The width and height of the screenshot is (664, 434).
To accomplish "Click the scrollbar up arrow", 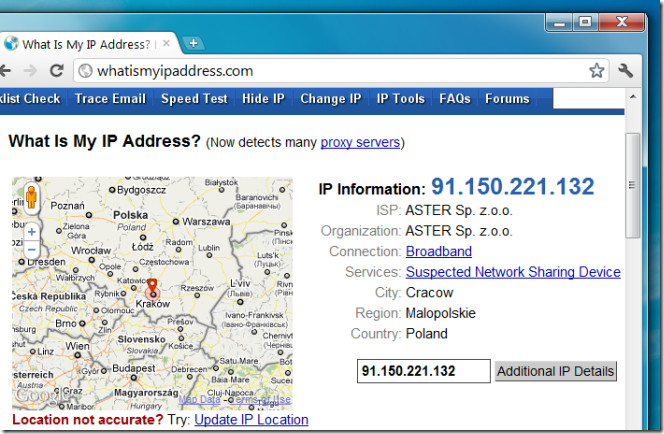I will [x=633, y=97].
